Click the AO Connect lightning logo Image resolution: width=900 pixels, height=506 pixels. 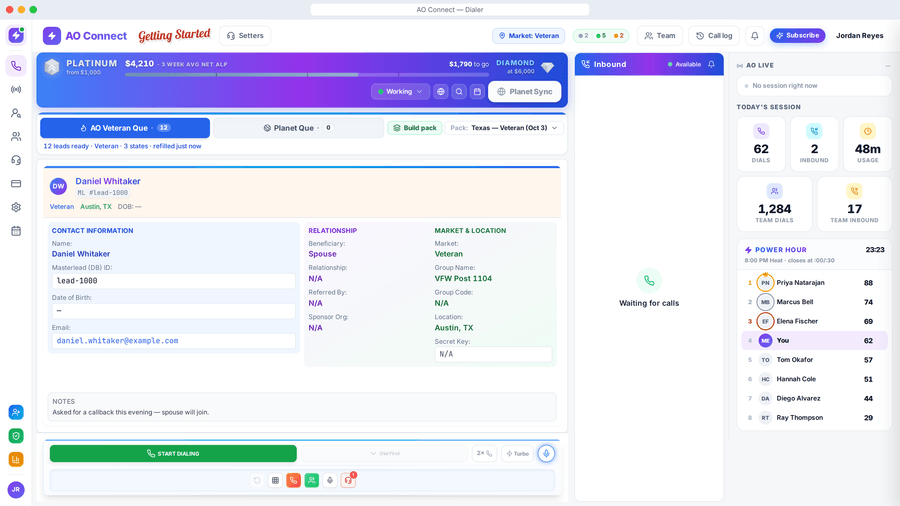point(52,36)
